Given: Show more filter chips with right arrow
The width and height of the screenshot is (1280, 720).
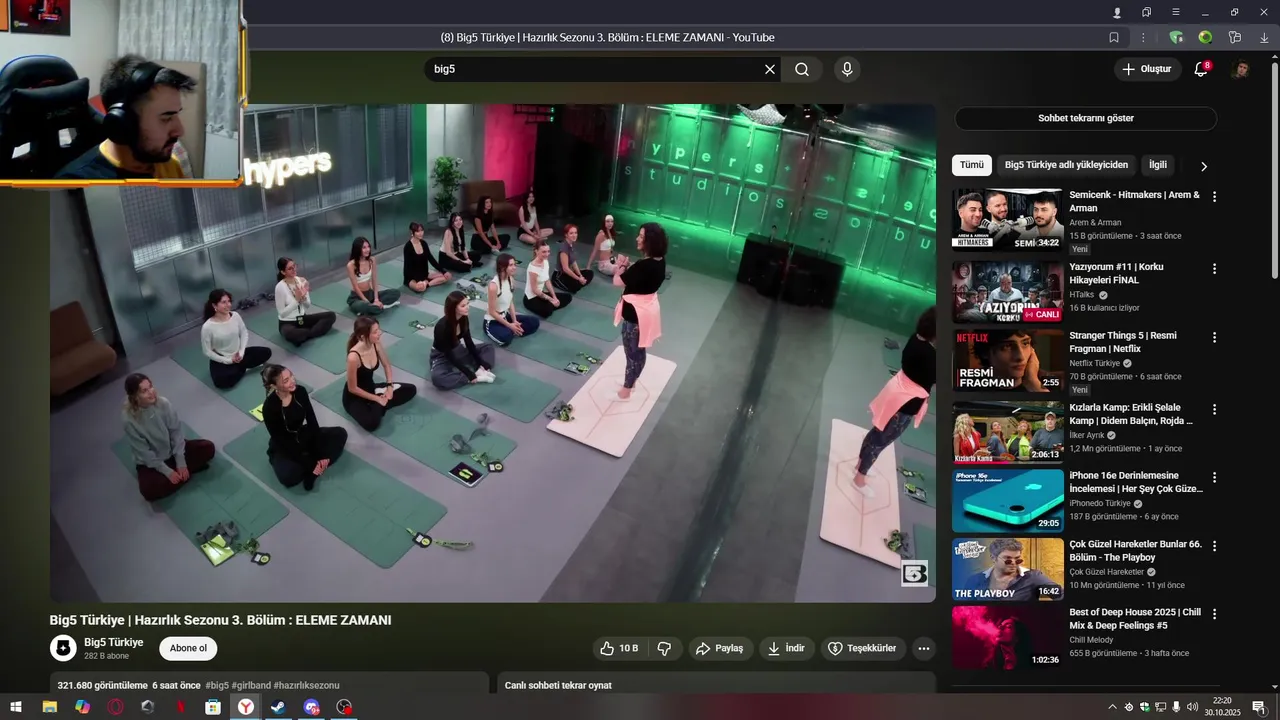Looking at the screenshot, I should tap(1204, 166).
